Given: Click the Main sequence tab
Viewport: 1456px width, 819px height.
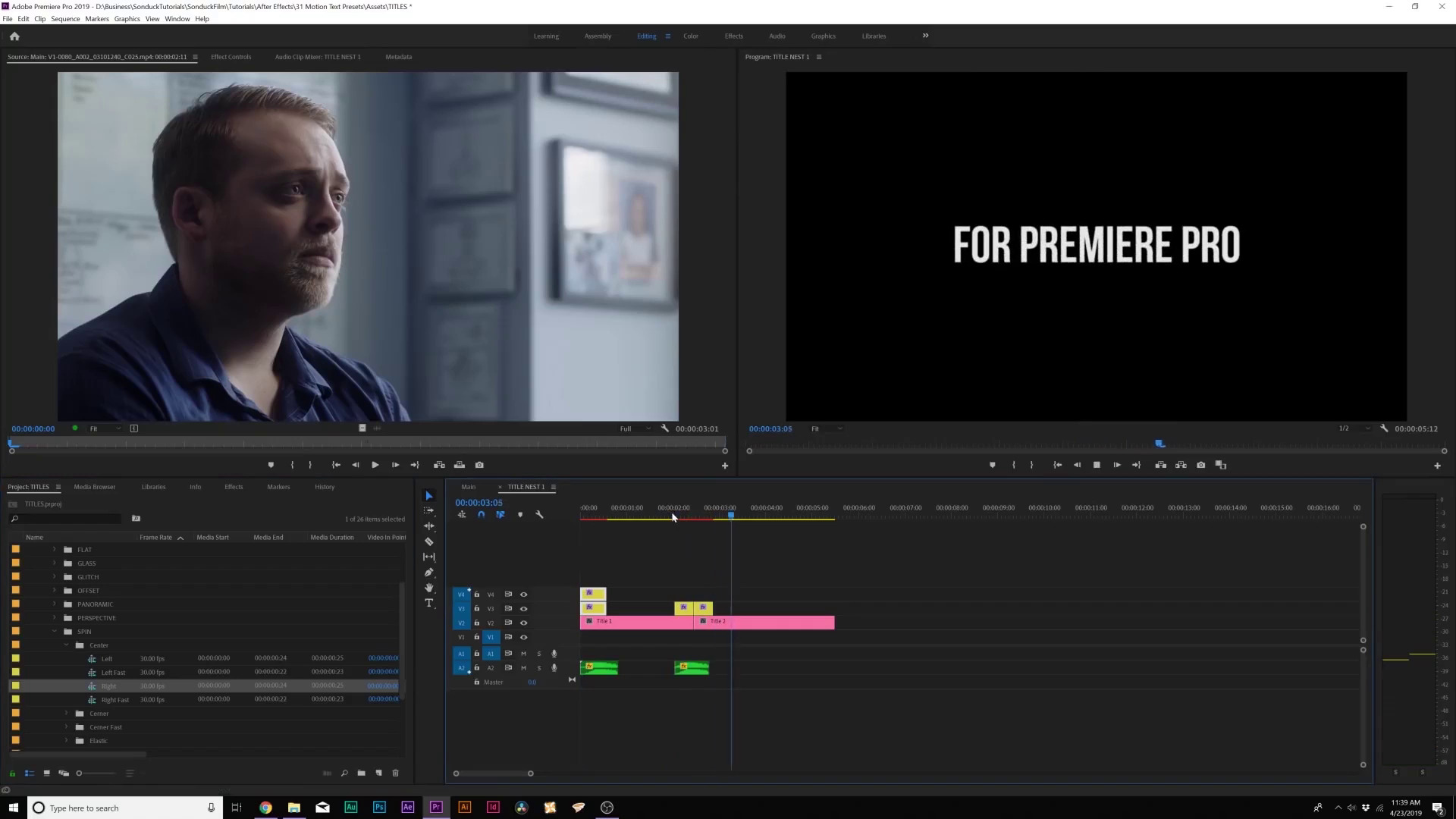Looking at the screenshot, I should (468, 487).
